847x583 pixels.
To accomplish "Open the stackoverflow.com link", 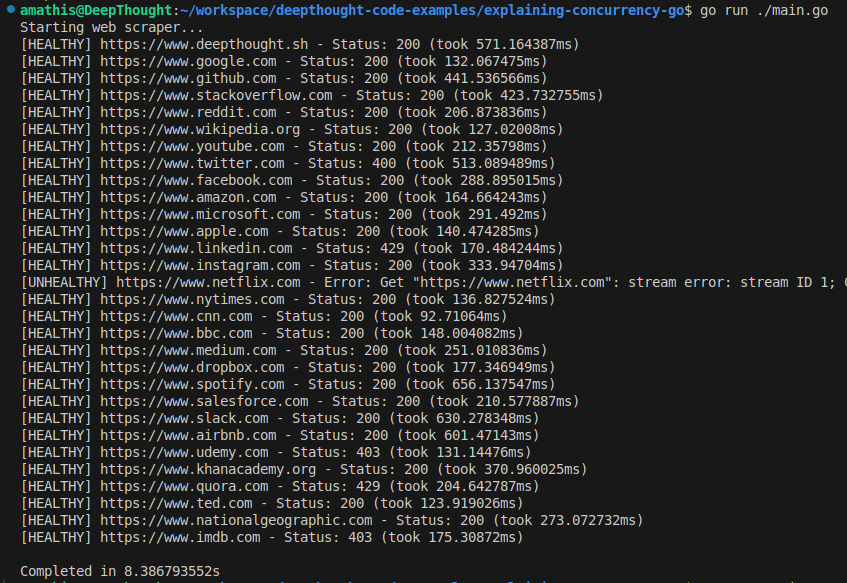I will click(x=216, y=96).
